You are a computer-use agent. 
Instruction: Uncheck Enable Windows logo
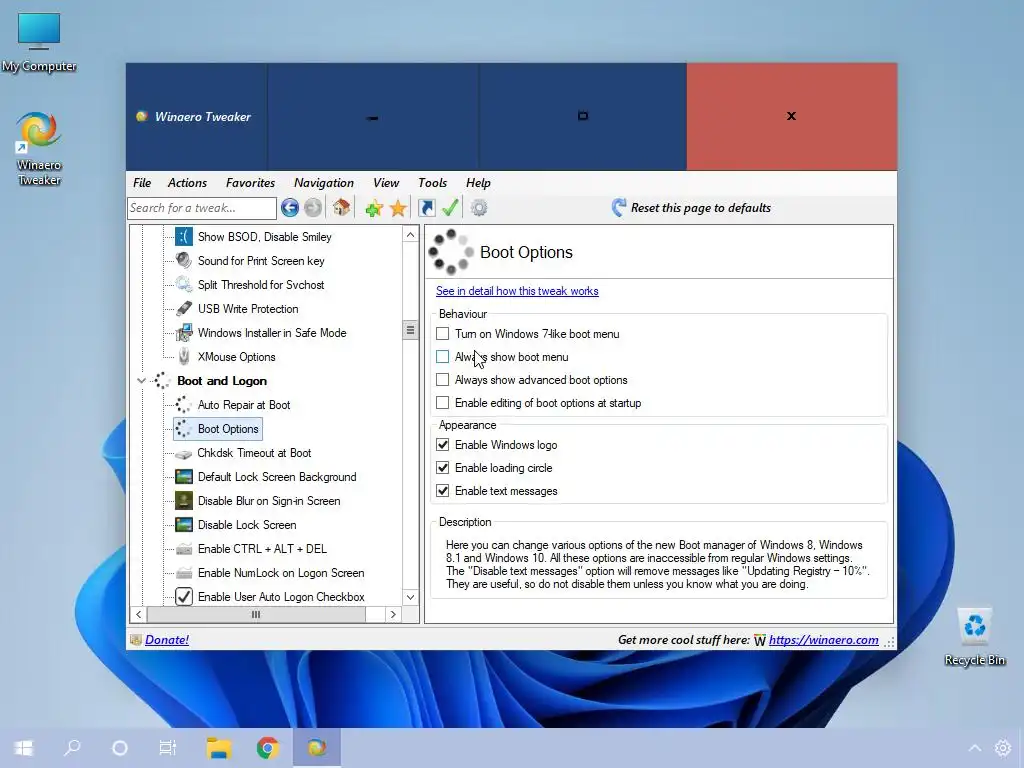(x=443, y=445)
